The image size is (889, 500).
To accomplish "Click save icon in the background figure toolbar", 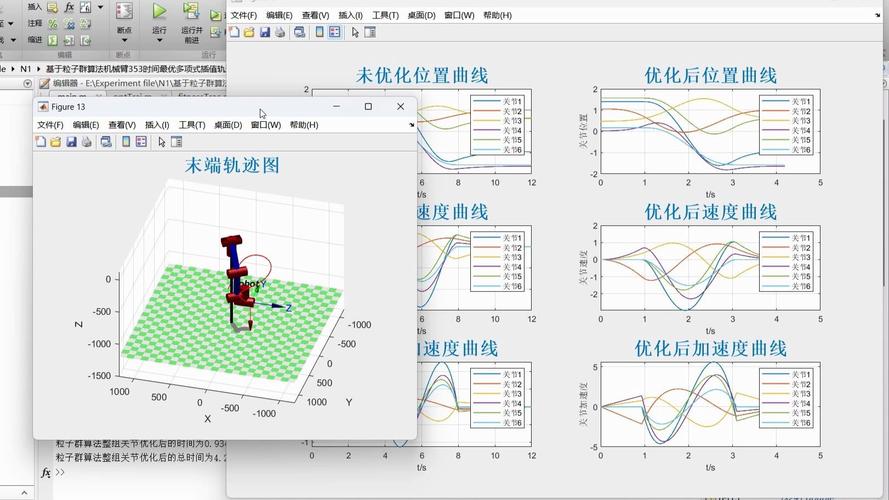I will point(265,32).
